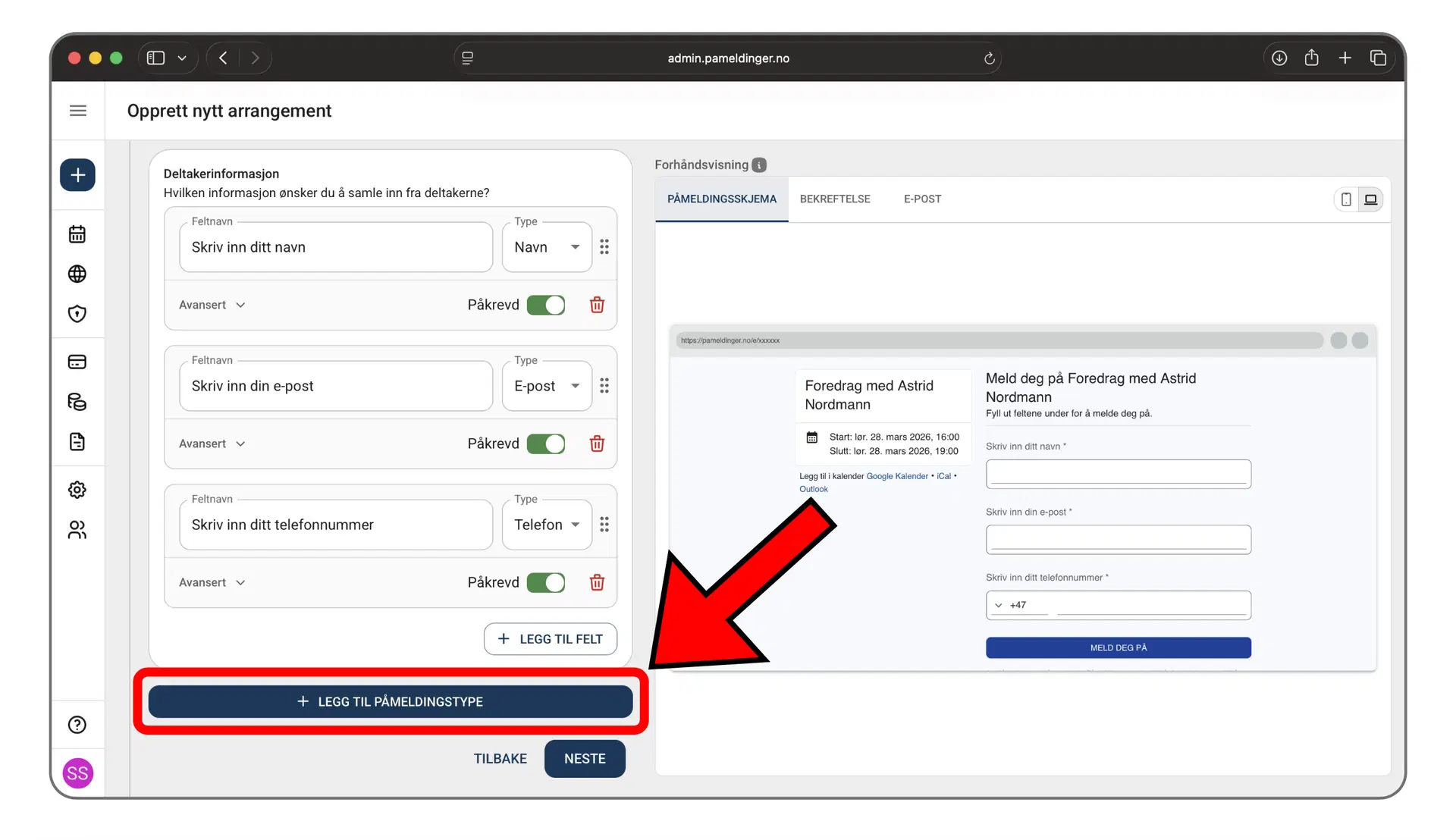Disable Påkrevd for the e-post field

pyautogui.click(x=546, y=444)
